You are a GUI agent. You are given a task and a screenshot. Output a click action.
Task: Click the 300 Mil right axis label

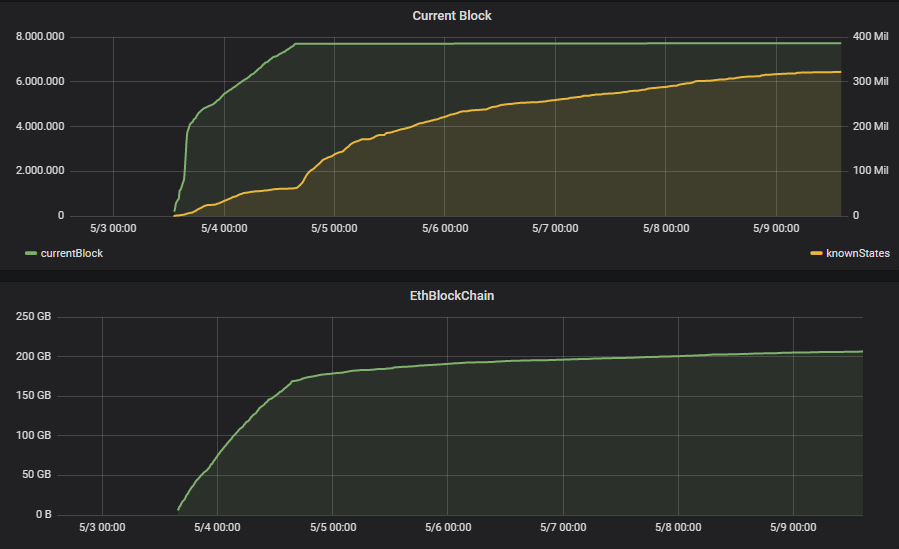click(870, 81)
